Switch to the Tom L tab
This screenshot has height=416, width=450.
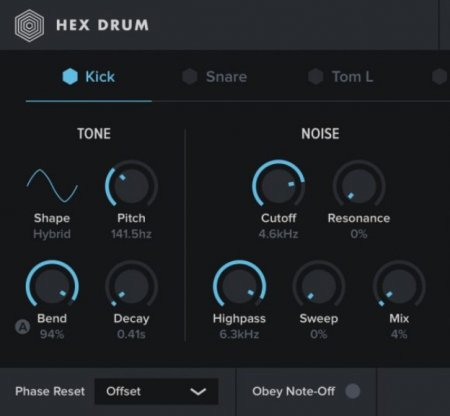coord(340,77)
